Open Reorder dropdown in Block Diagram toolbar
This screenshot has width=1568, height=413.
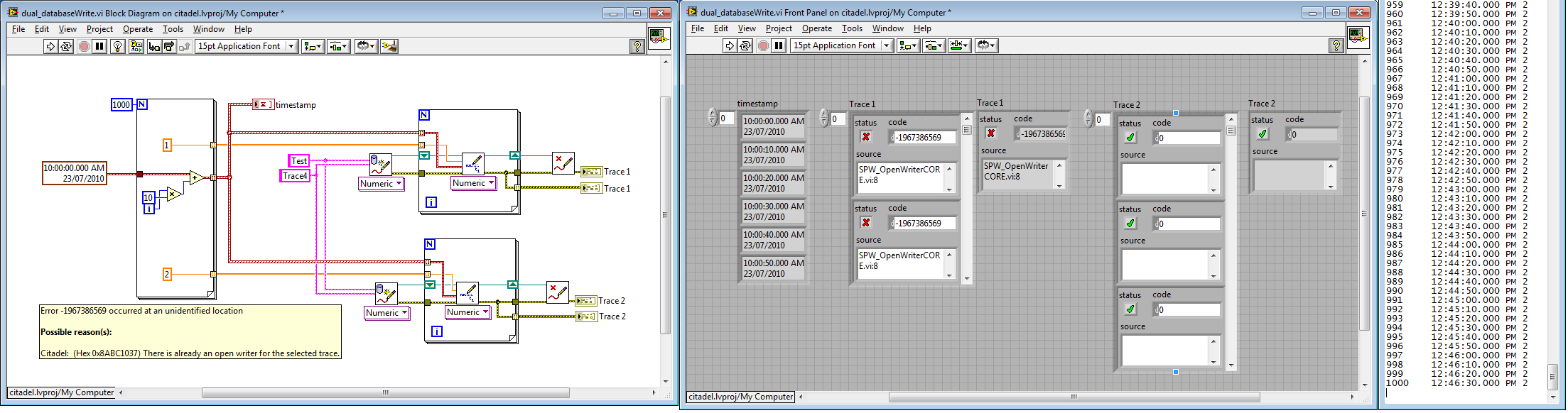tap(365, 46)
